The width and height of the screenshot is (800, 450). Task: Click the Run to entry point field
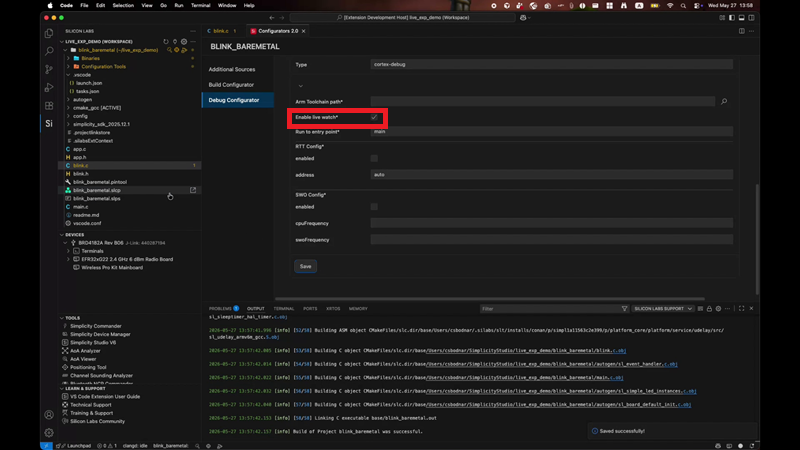(x=552, y=132)
